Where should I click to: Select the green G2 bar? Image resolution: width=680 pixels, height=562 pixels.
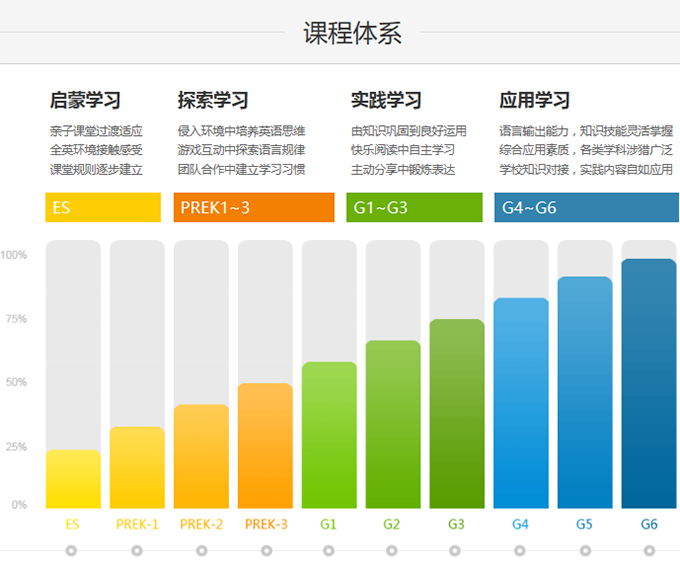pyautogui.click(x=393, y=424)
